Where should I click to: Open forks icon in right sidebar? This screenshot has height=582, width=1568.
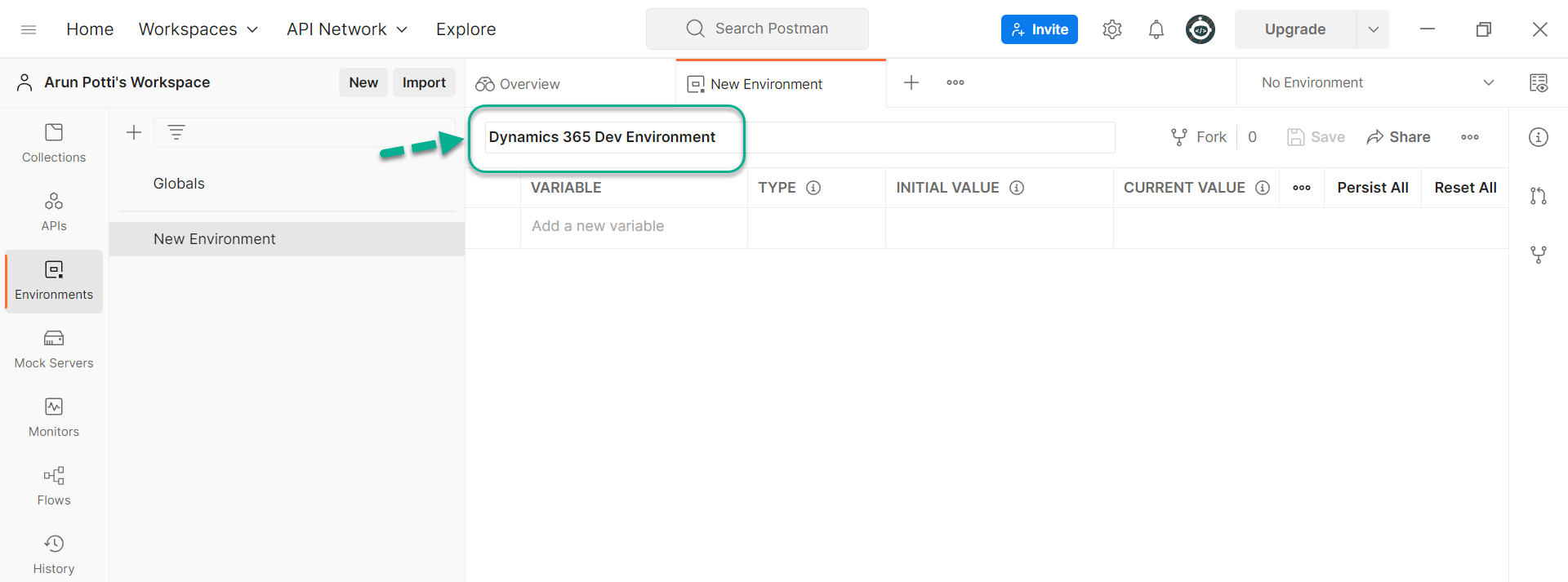[1539, 255]
